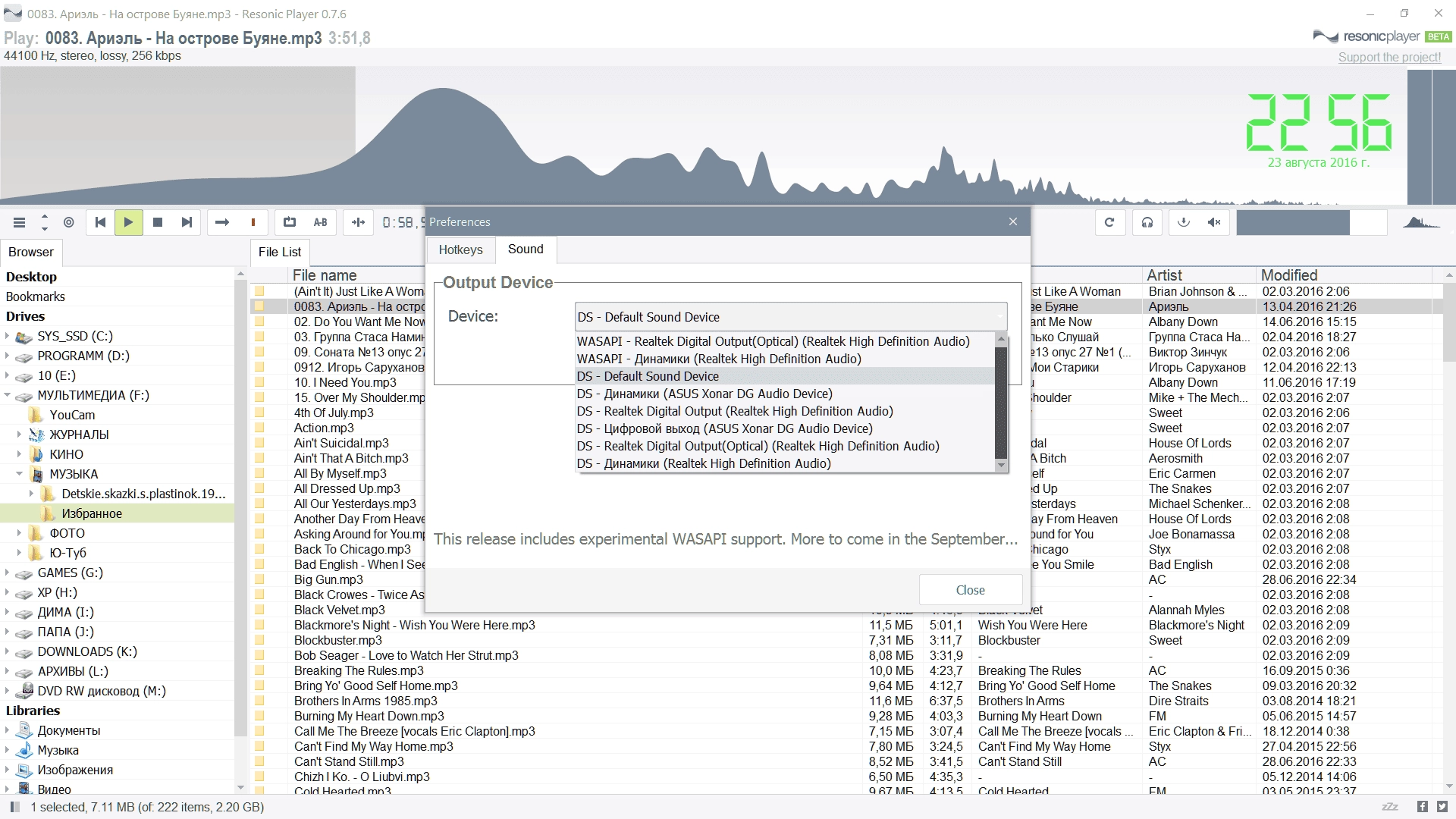Image resolution: width=1456 pixels, height=819 pixels.
Task: Select Burning My Heart Down.mp3 file
Action: point(369,716)
